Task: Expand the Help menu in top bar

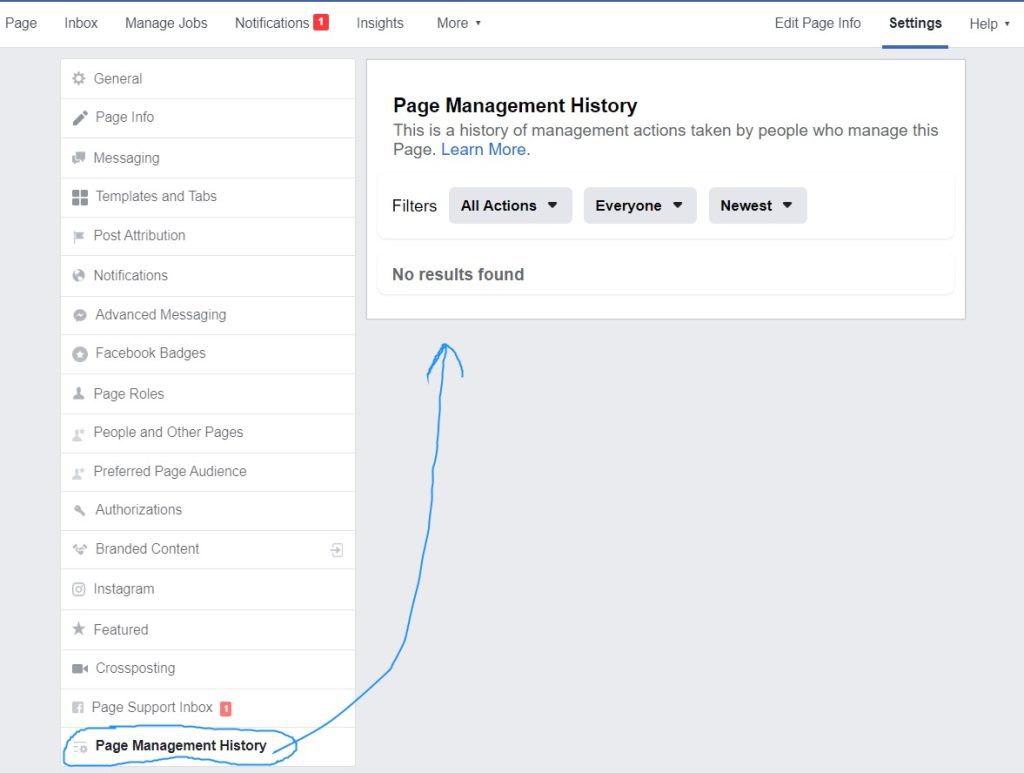Action: (989, 24)
